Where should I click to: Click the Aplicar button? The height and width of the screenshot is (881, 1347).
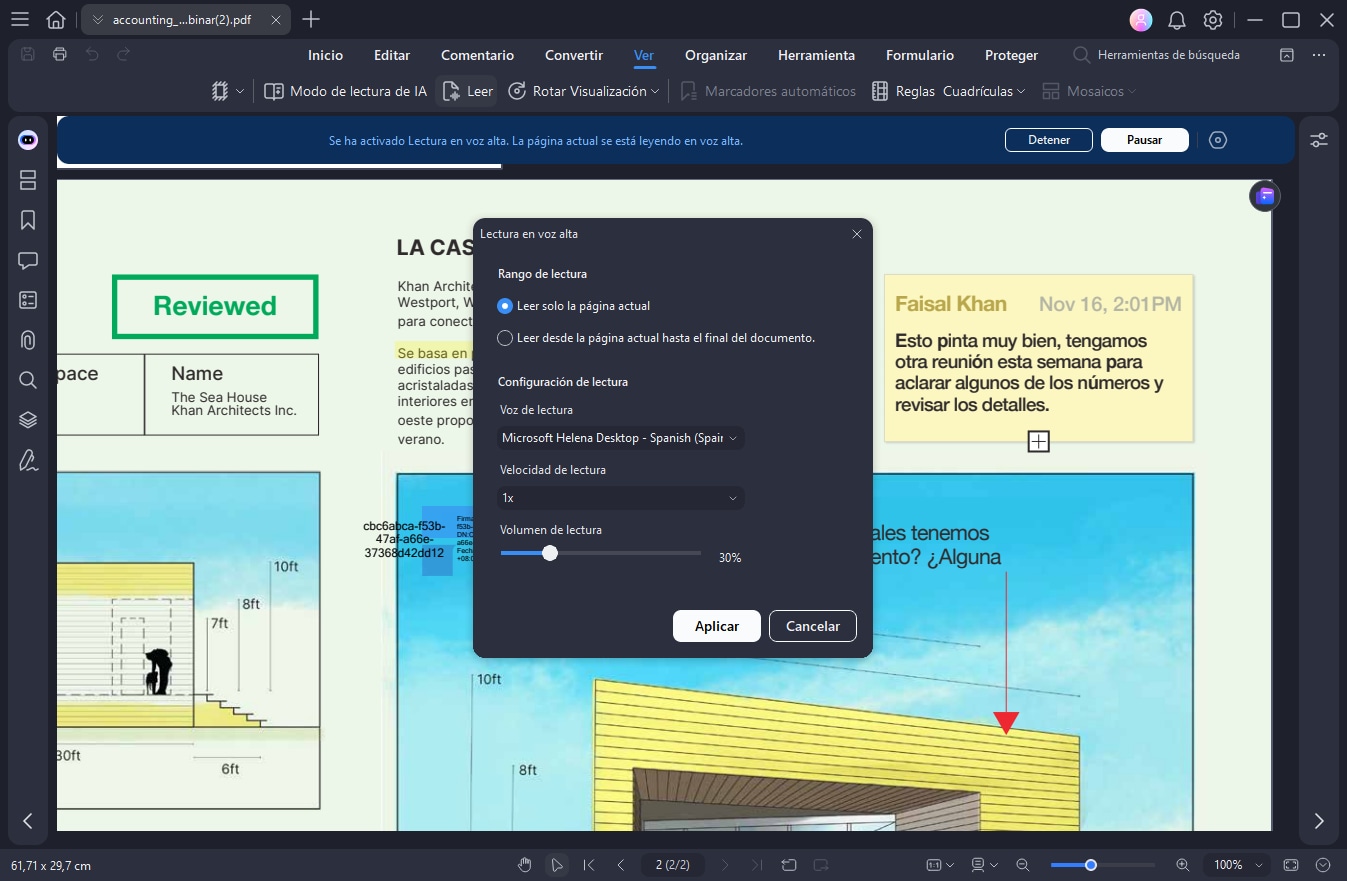click(x=717, y=626)
